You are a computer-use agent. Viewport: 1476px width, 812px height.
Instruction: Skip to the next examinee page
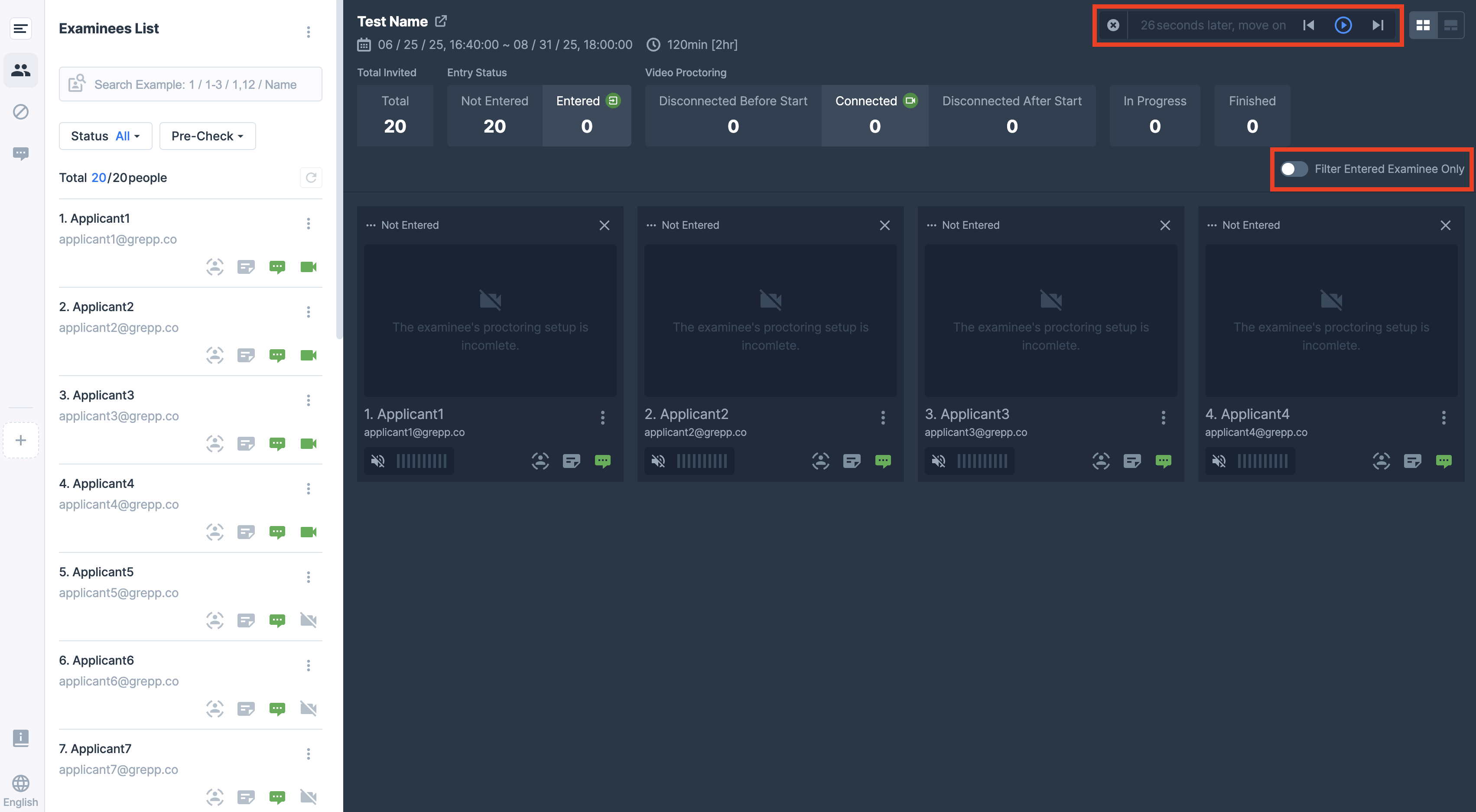tap(1378, 25)
